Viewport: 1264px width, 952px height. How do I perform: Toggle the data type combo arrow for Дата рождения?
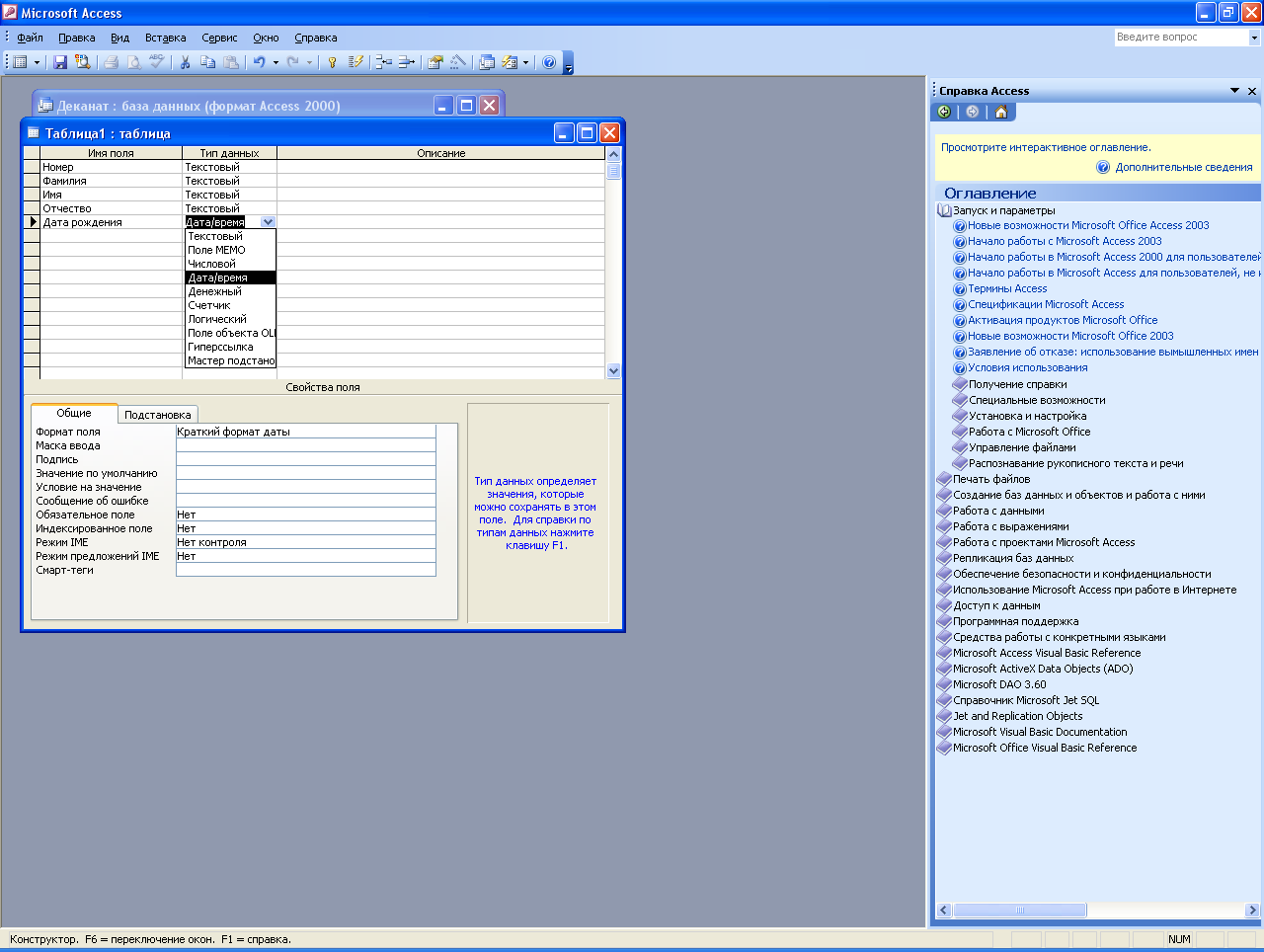[x=268, y=222]
